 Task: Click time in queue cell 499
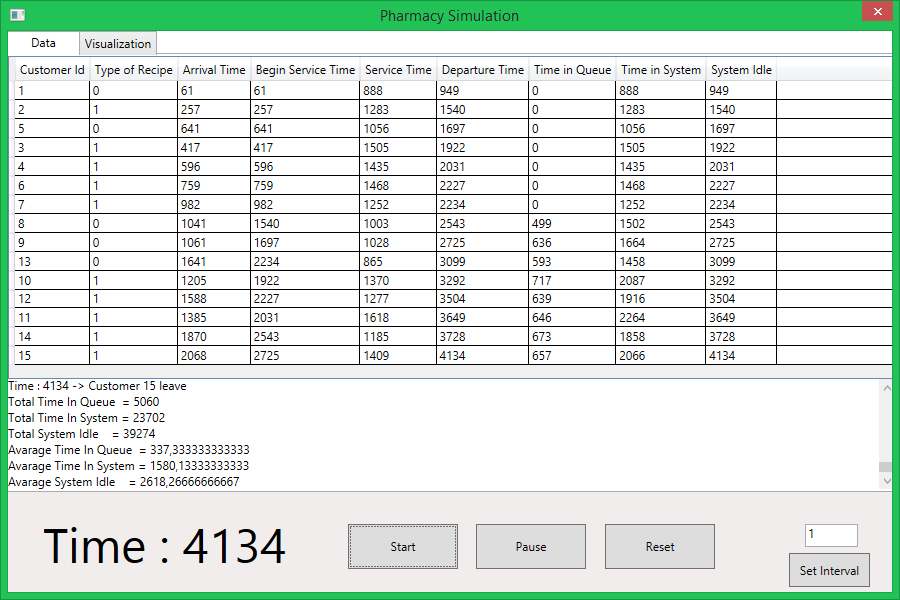pos(572,223)
